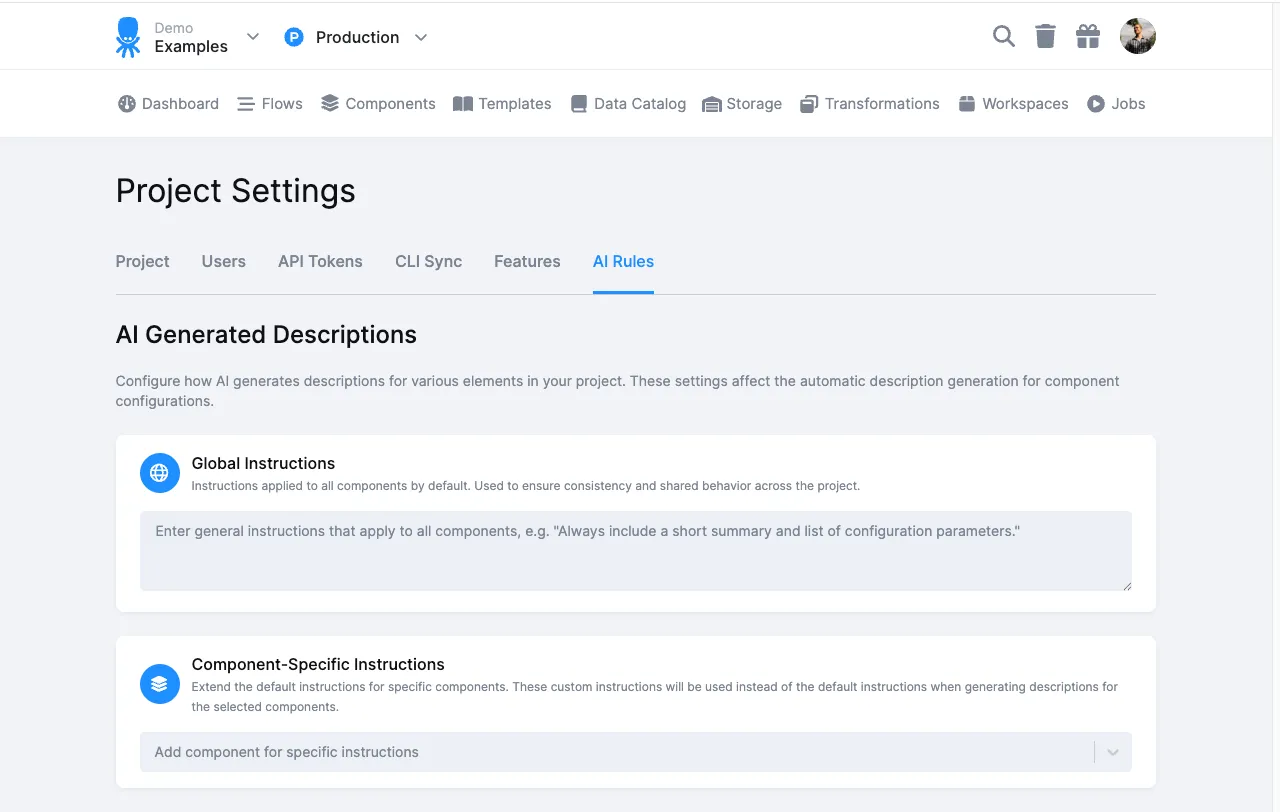Open the trash bin icon
Screen dimensions: 1280x812
coord(1045,37)
